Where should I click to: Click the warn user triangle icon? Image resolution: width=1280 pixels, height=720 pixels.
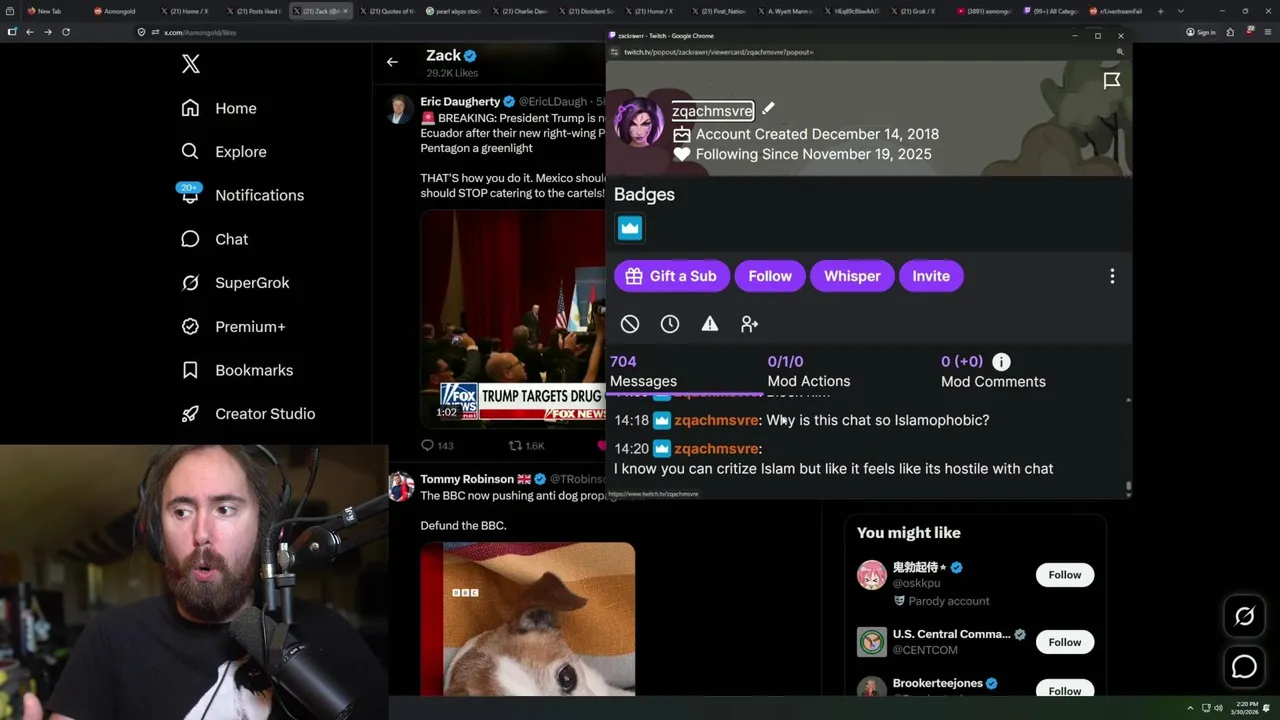(710, 324)
